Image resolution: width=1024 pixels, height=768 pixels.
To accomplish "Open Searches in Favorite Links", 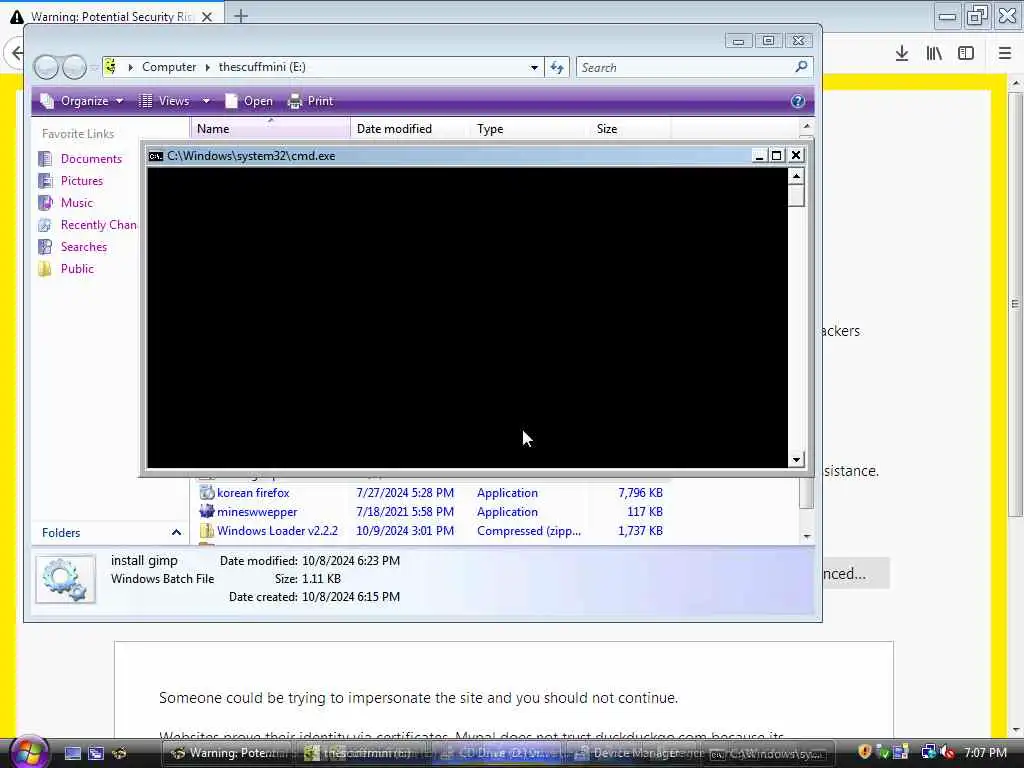I will [x=84, y=247].
